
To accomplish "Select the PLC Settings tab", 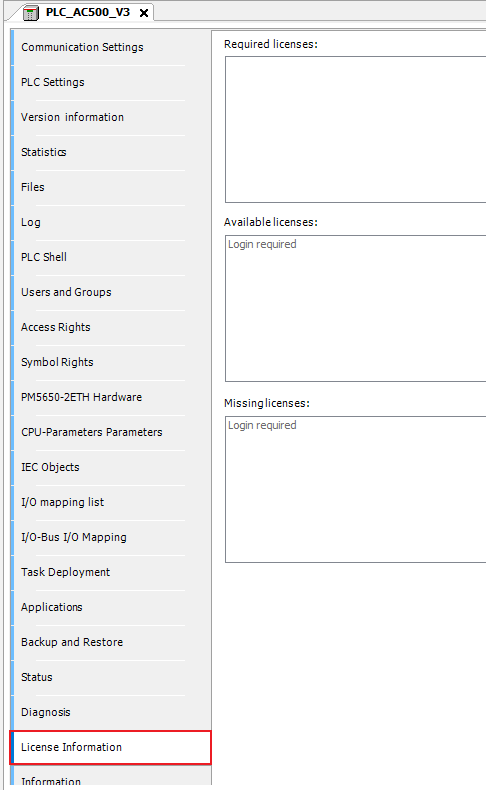I will (52, 82).
